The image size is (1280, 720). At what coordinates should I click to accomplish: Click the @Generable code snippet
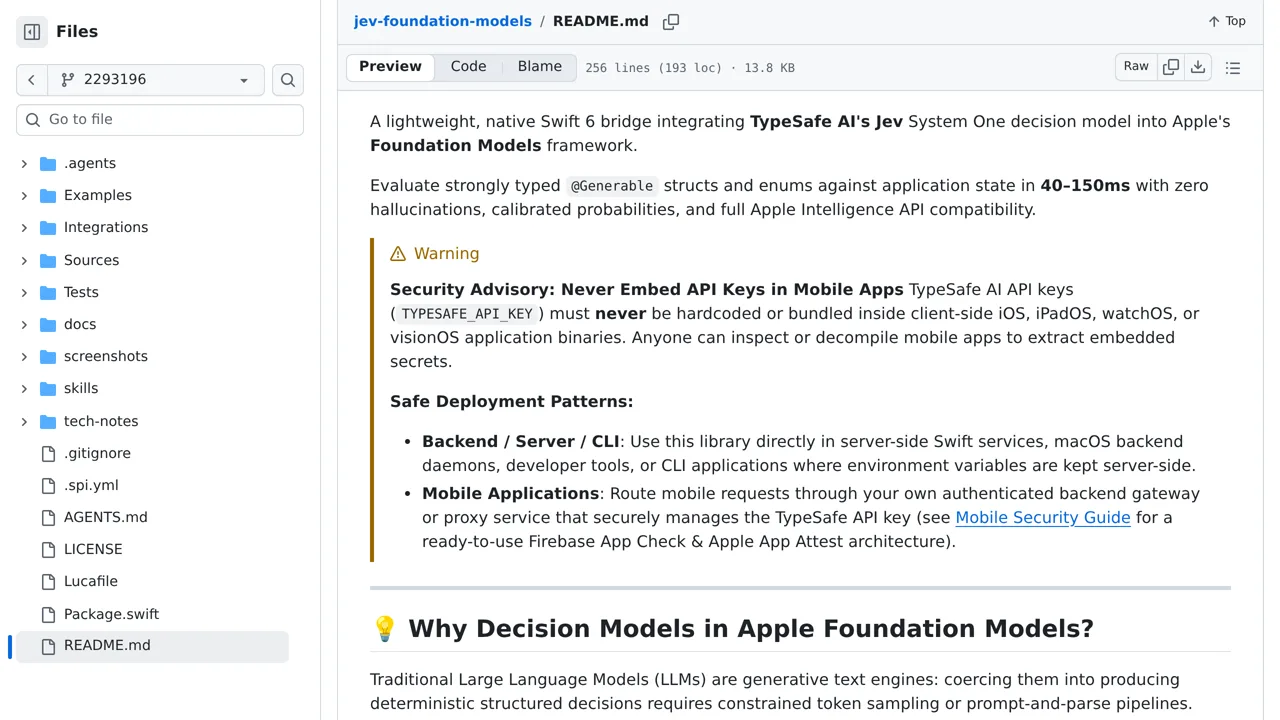(x=612, y=186)
